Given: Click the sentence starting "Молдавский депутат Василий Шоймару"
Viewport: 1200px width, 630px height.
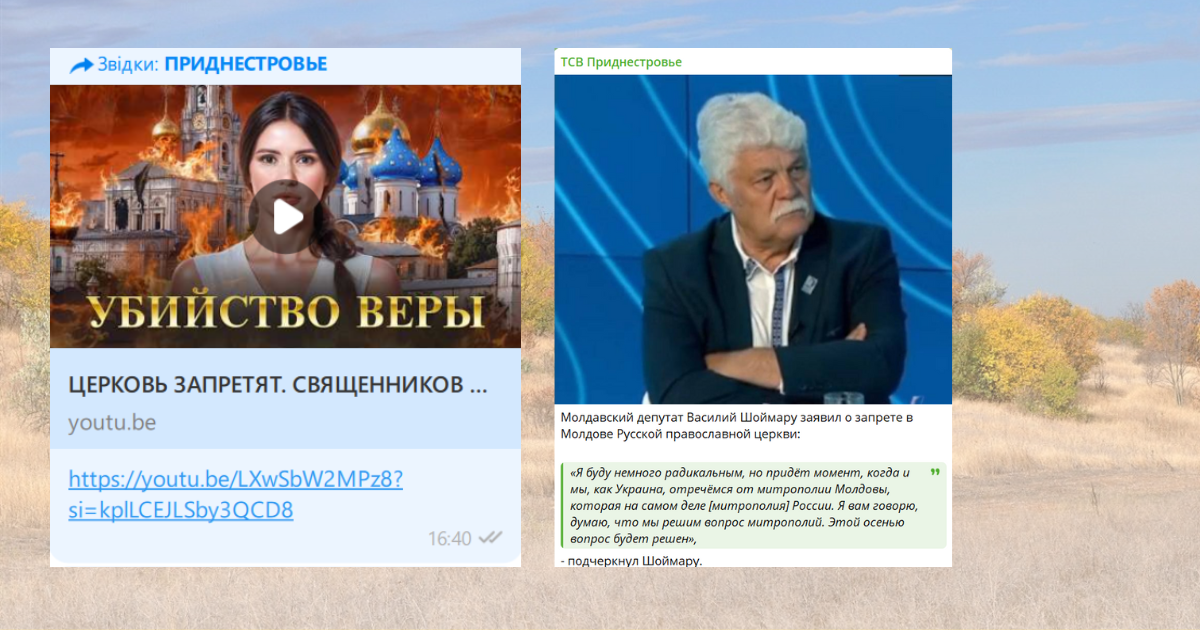Looking at the screenshot, I should click(x=737, y=425).
